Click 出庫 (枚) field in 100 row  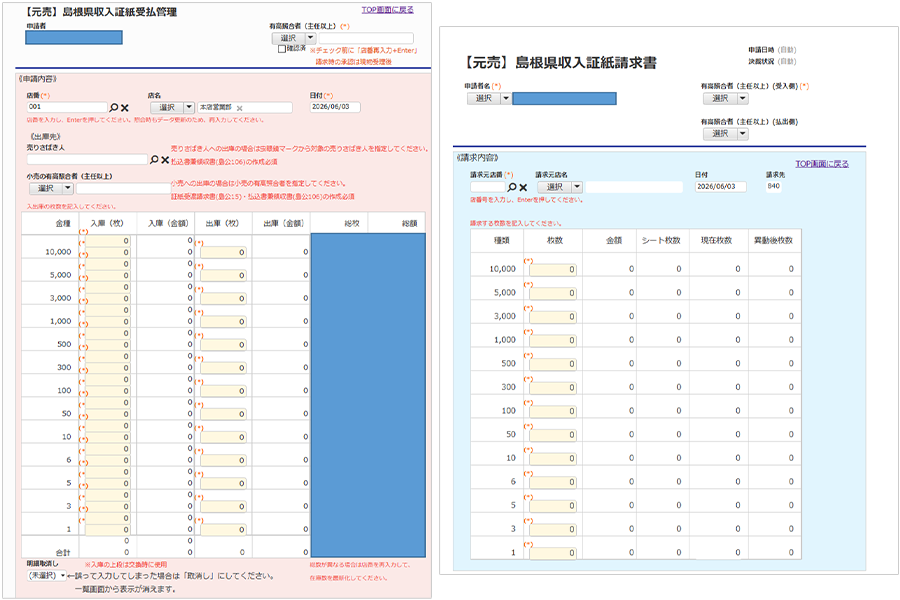[x=223, y=391]
